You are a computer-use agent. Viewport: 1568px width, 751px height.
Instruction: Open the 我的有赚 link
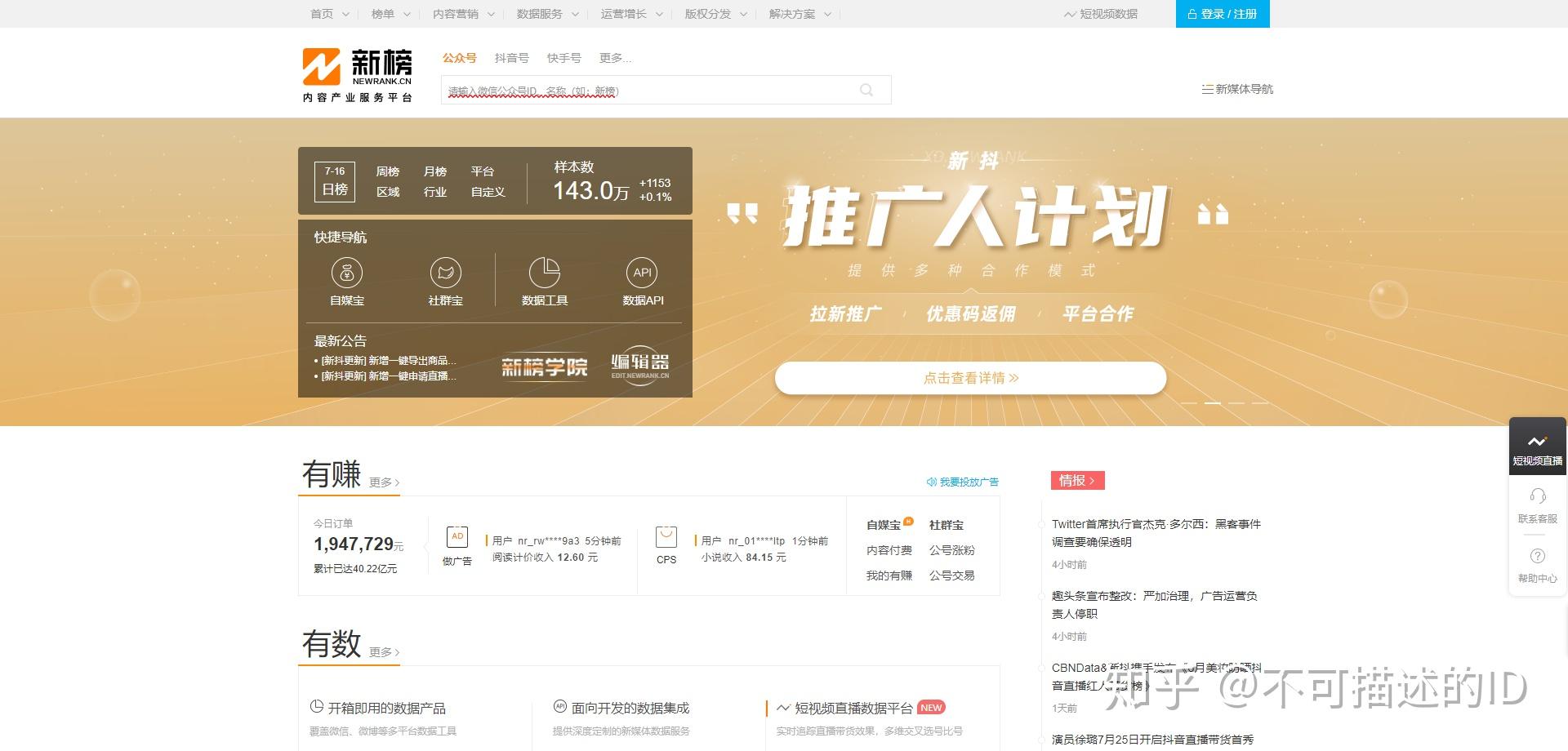coord(889,576)
